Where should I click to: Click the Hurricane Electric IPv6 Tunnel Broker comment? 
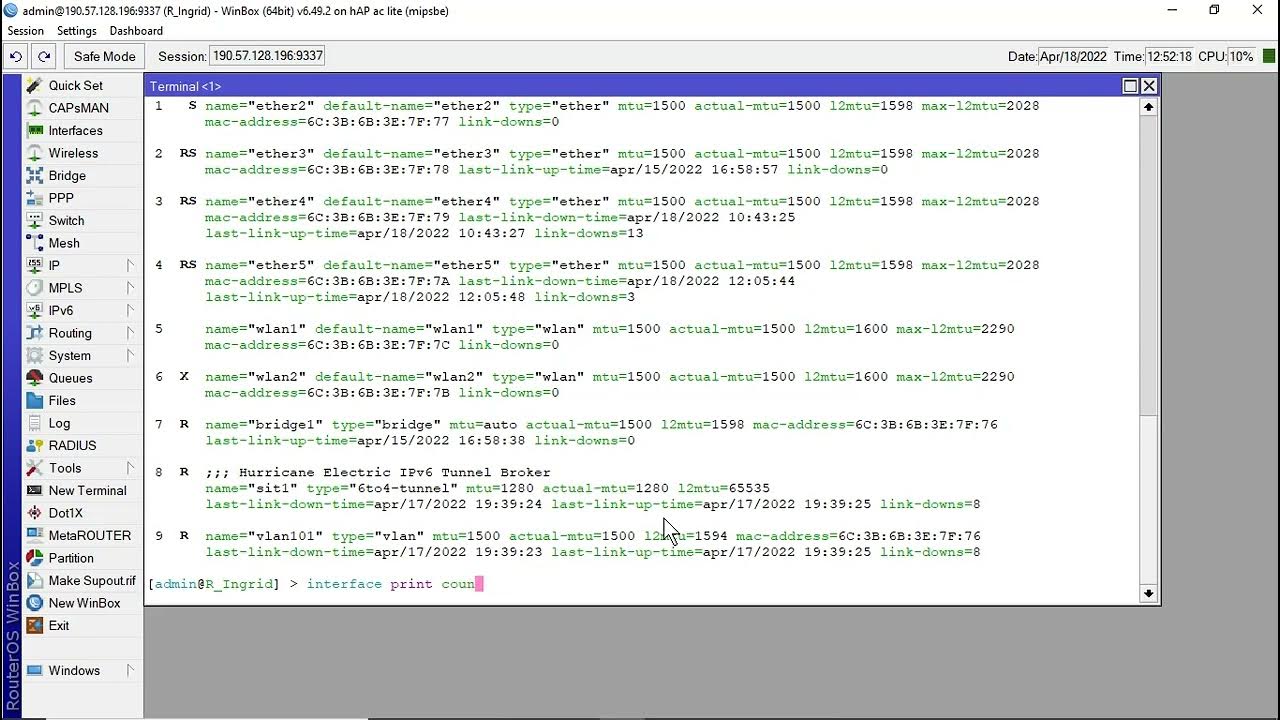[x=378, y=472]
